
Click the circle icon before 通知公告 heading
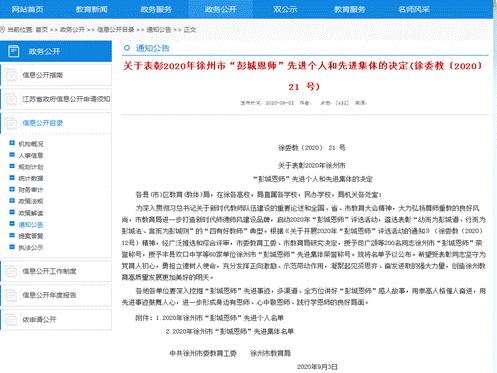click(x=127, y=48)
